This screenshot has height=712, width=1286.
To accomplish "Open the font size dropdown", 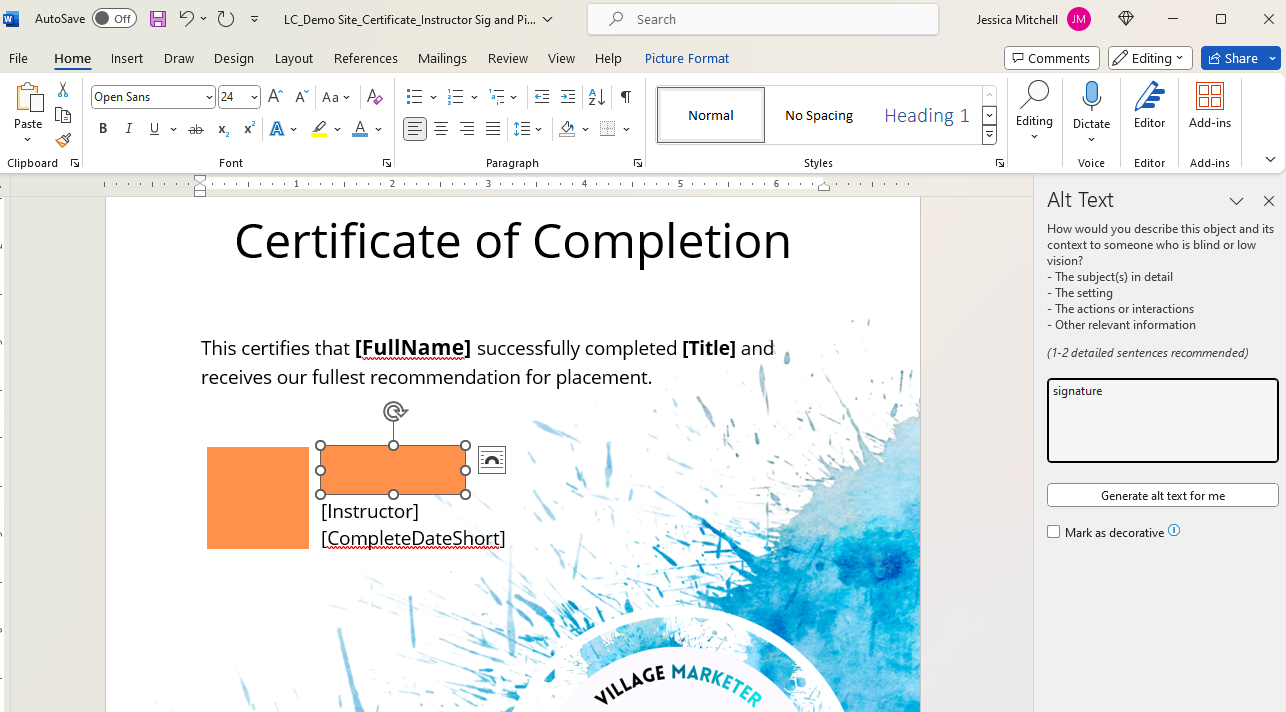I will click(254, 97).
